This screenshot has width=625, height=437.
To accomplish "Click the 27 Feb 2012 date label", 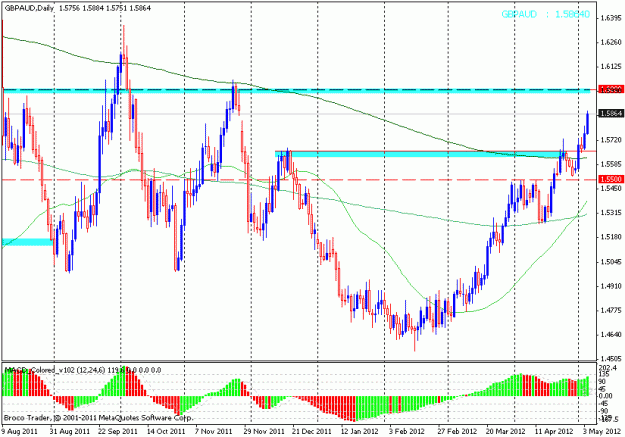I will tap(456, 432).
